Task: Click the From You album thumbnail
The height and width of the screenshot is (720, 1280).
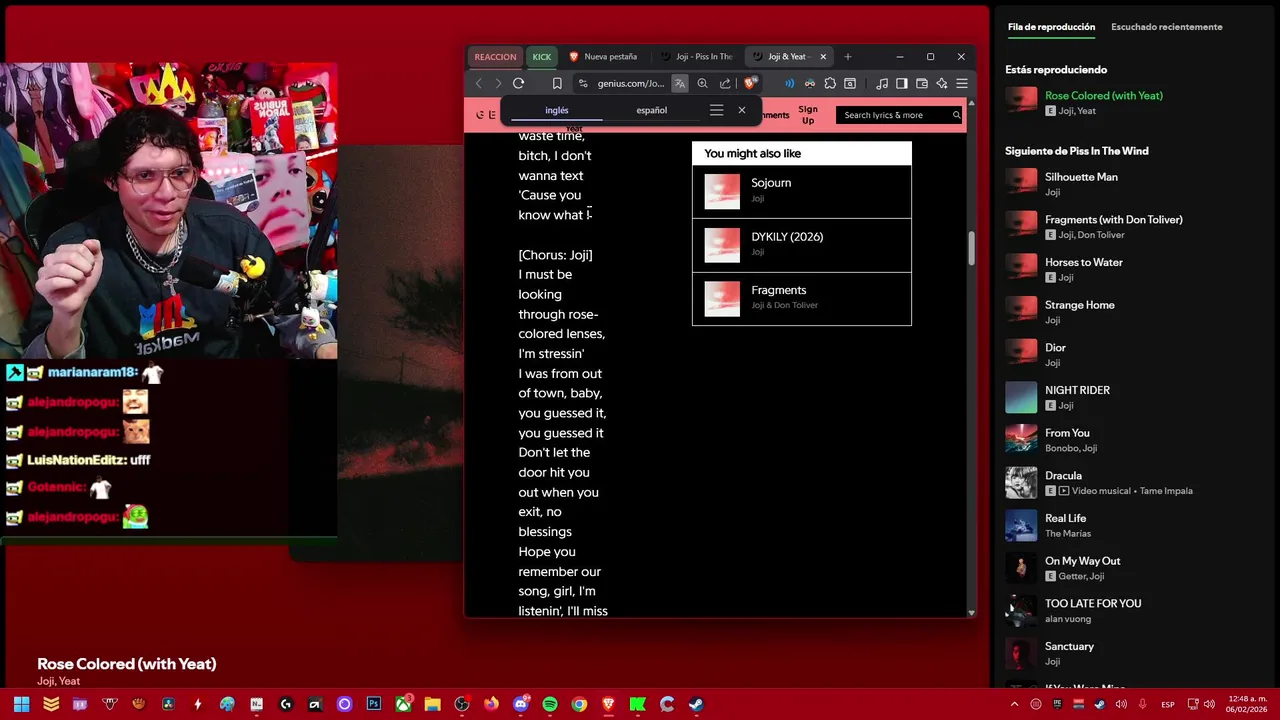Action: click(1021, 440)
